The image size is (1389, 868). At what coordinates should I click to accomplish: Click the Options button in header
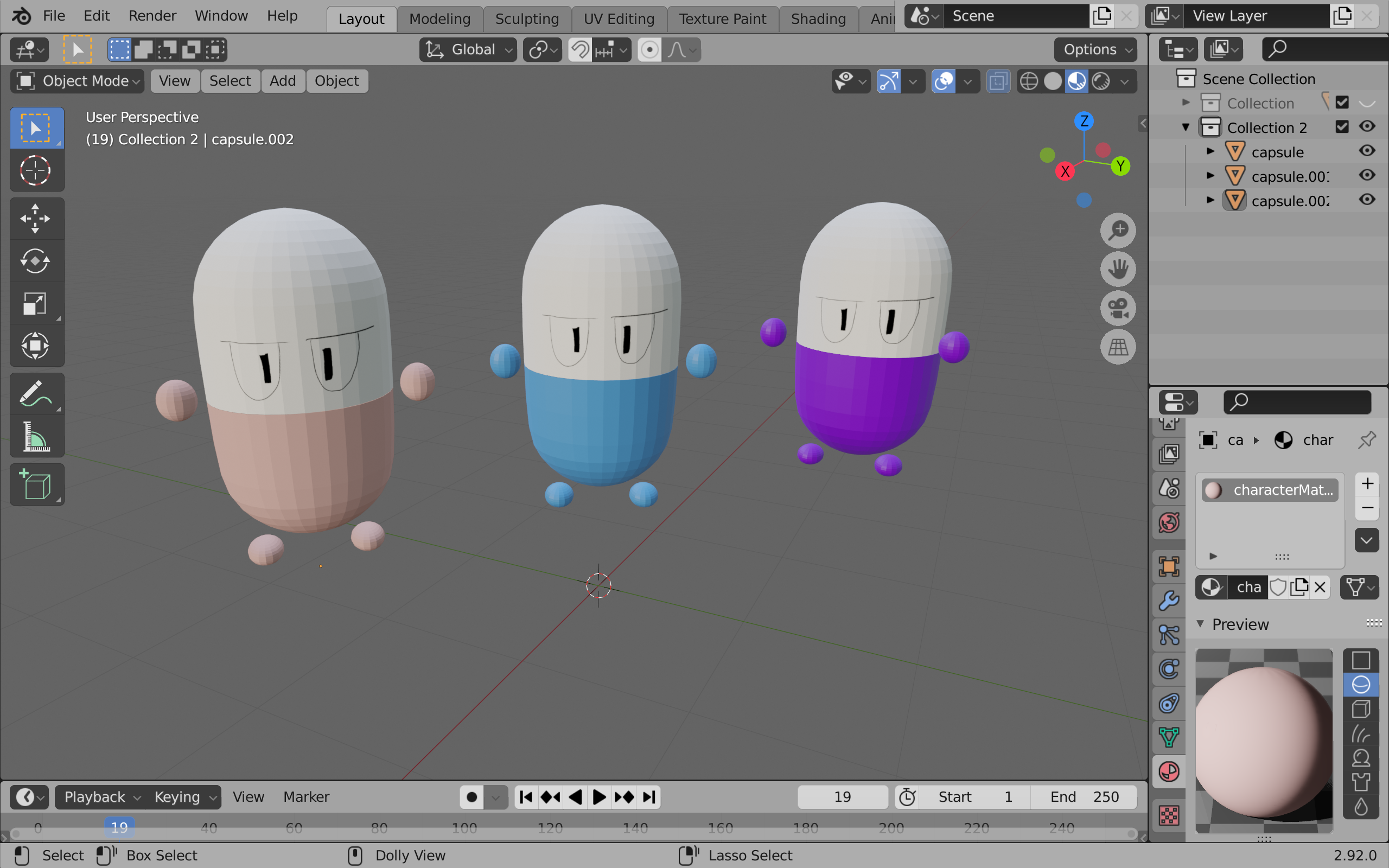pyautogui.click(x=1094, y=50)
